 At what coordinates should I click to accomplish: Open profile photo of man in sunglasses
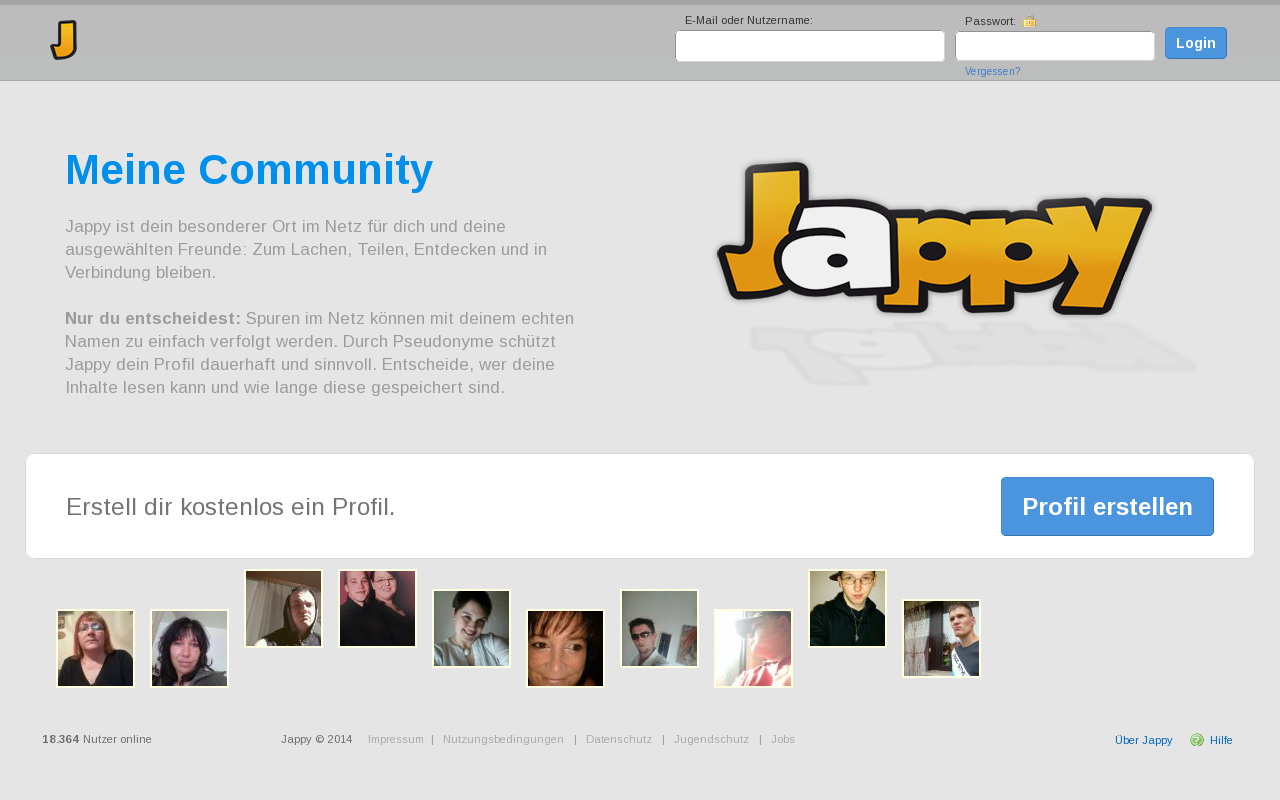point(659,629)
